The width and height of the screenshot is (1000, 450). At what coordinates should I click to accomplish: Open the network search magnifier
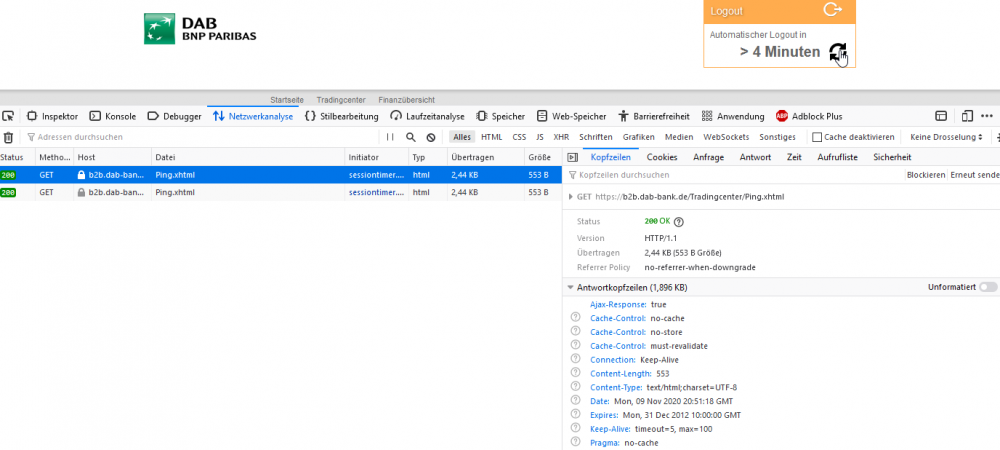411,137
